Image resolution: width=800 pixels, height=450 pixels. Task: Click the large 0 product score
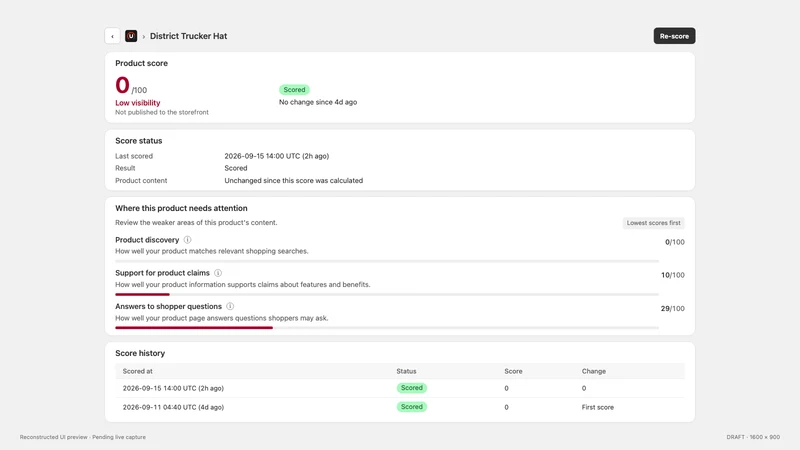(122, 85)
